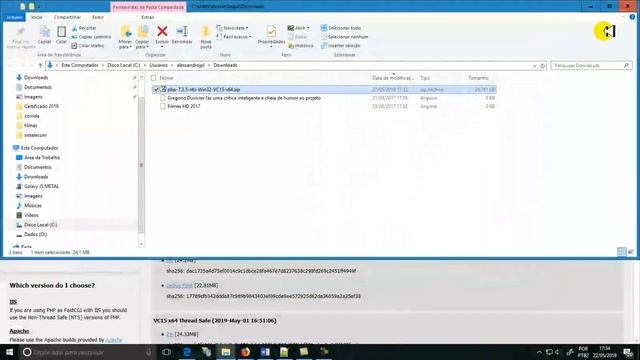Image resolution: width=640 pixels, height=360 pixels.
Task: Sort by the Data de modificação column
Action: pos(393,78)
